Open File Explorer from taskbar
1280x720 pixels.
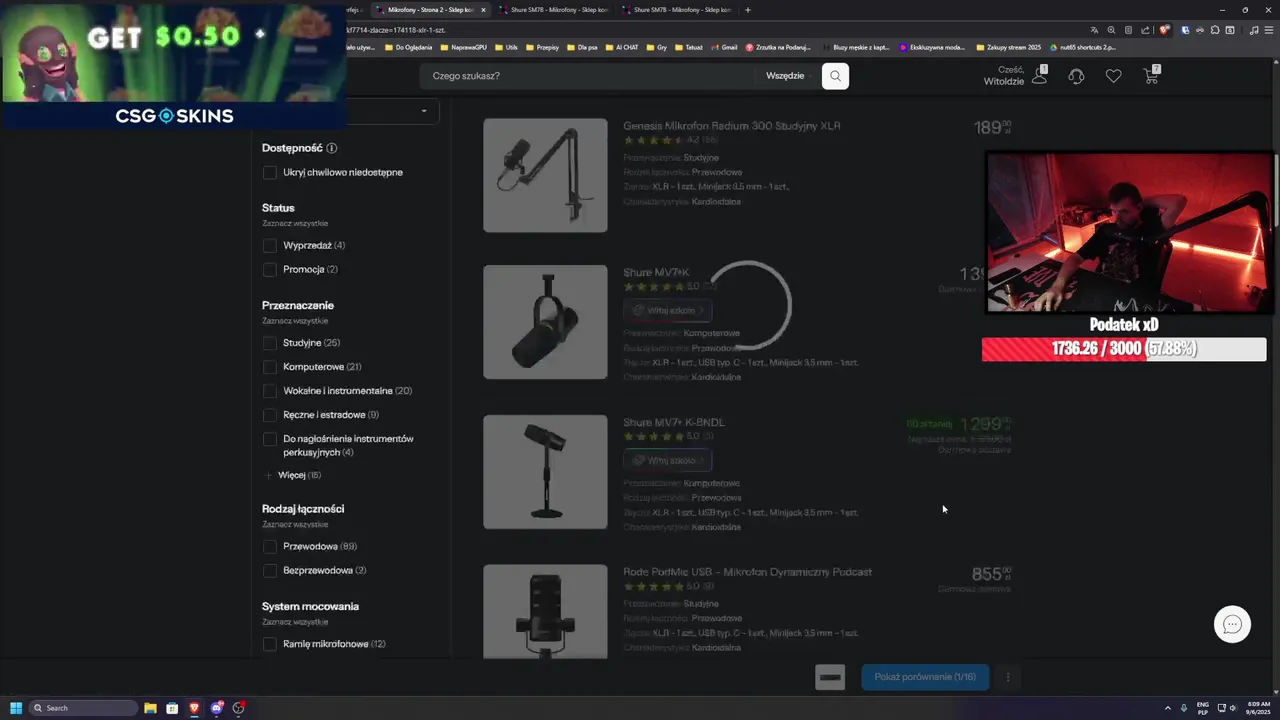pyautogui.click(x=150, y=708)
